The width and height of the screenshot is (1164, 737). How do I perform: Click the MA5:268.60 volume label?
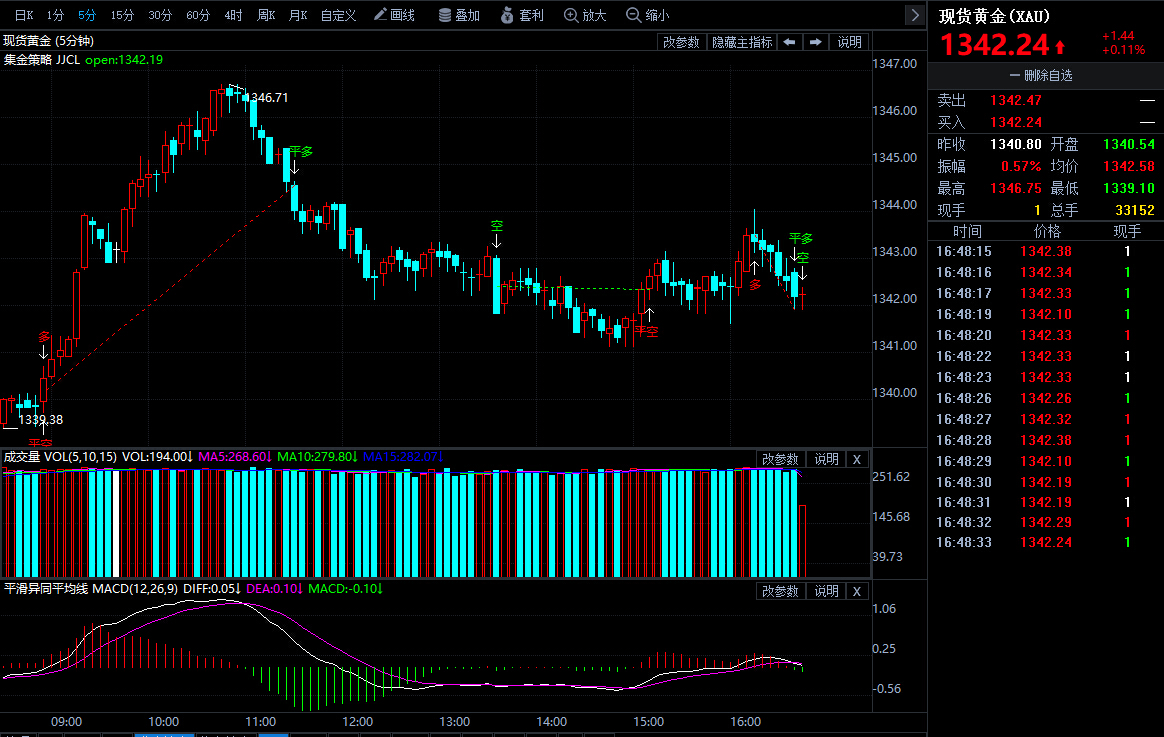[x=234, y=457]
